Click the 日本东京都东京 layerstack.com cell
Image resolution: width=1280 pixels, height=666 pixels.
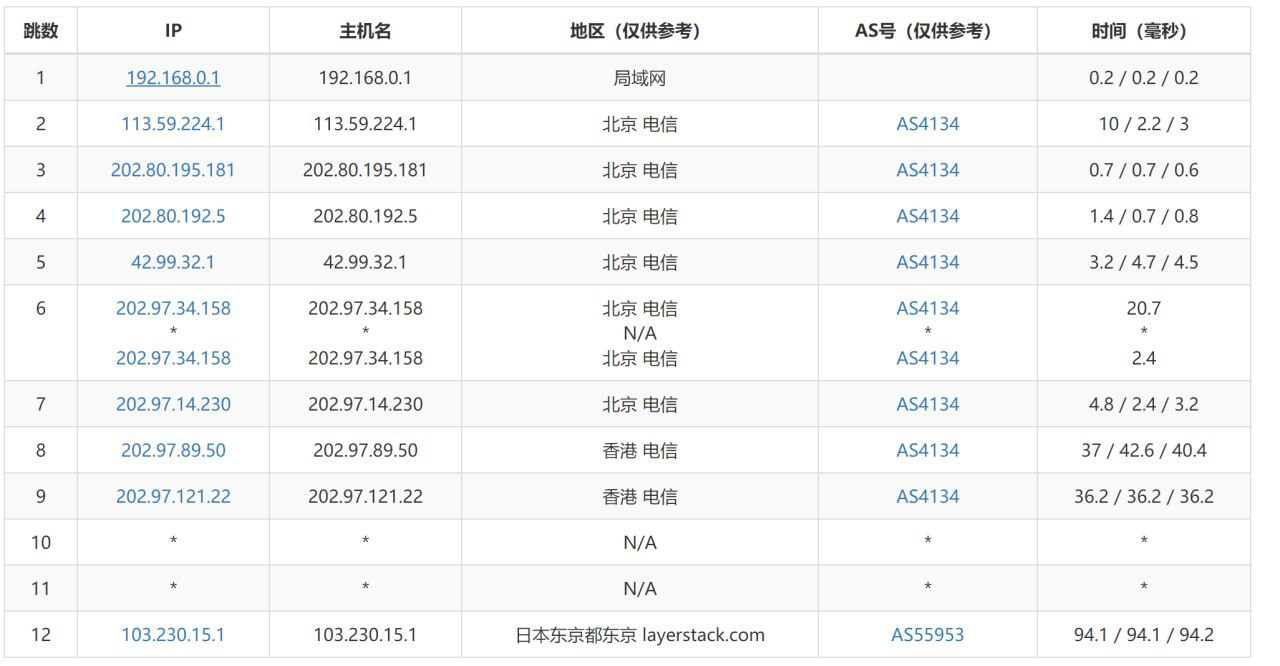(x=640, y=634)
